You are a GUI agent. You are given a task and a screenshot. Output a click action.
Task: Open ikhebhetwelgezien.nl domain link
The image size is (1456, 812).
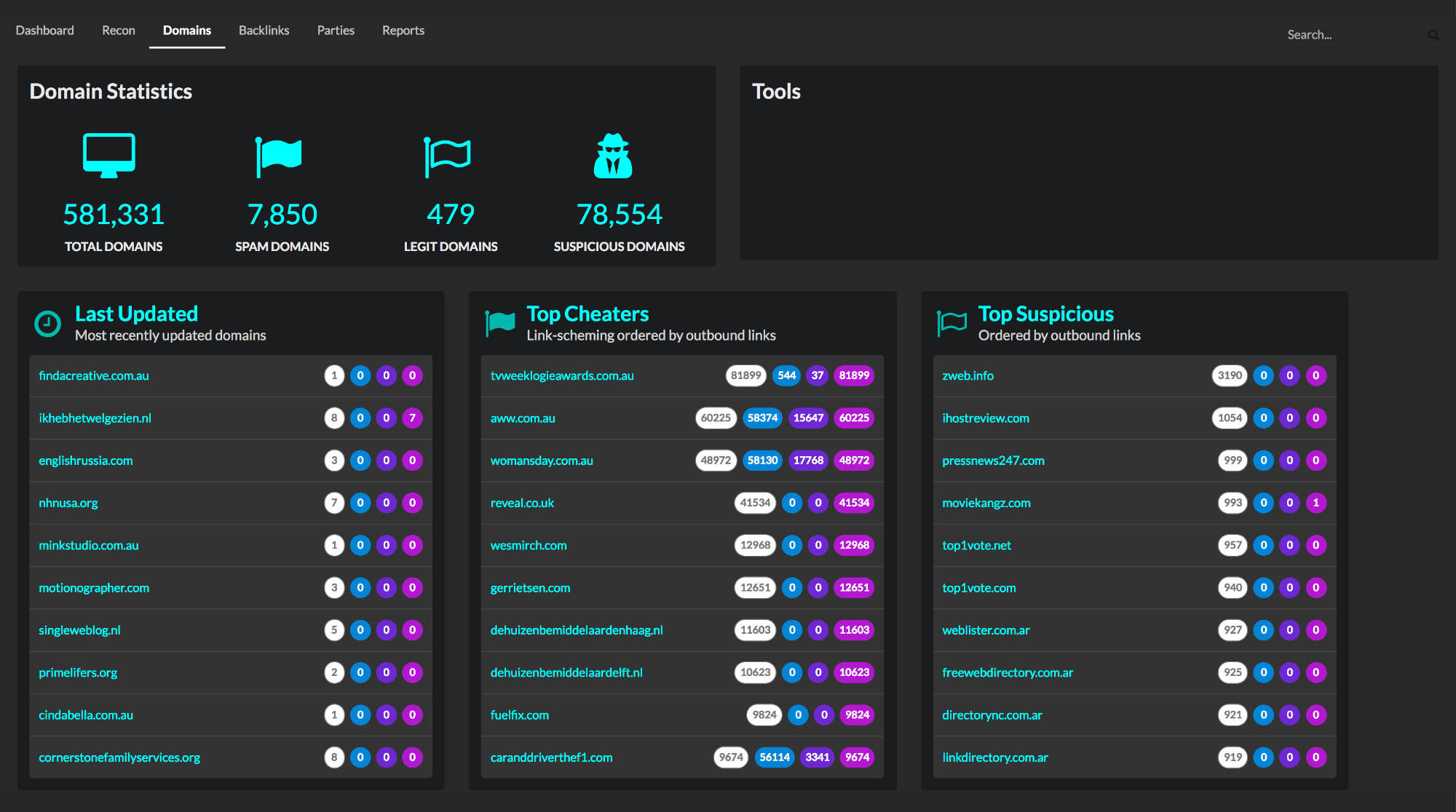click(x=95, y=418)
